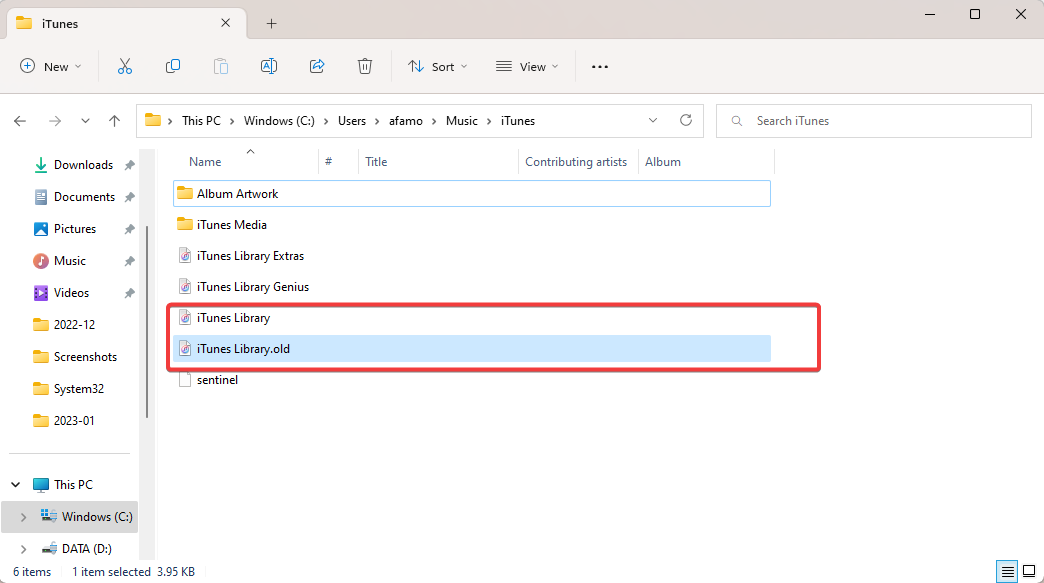1044x583 pixels.
Task: Sort by the # column header
Action: pos(328,162)
